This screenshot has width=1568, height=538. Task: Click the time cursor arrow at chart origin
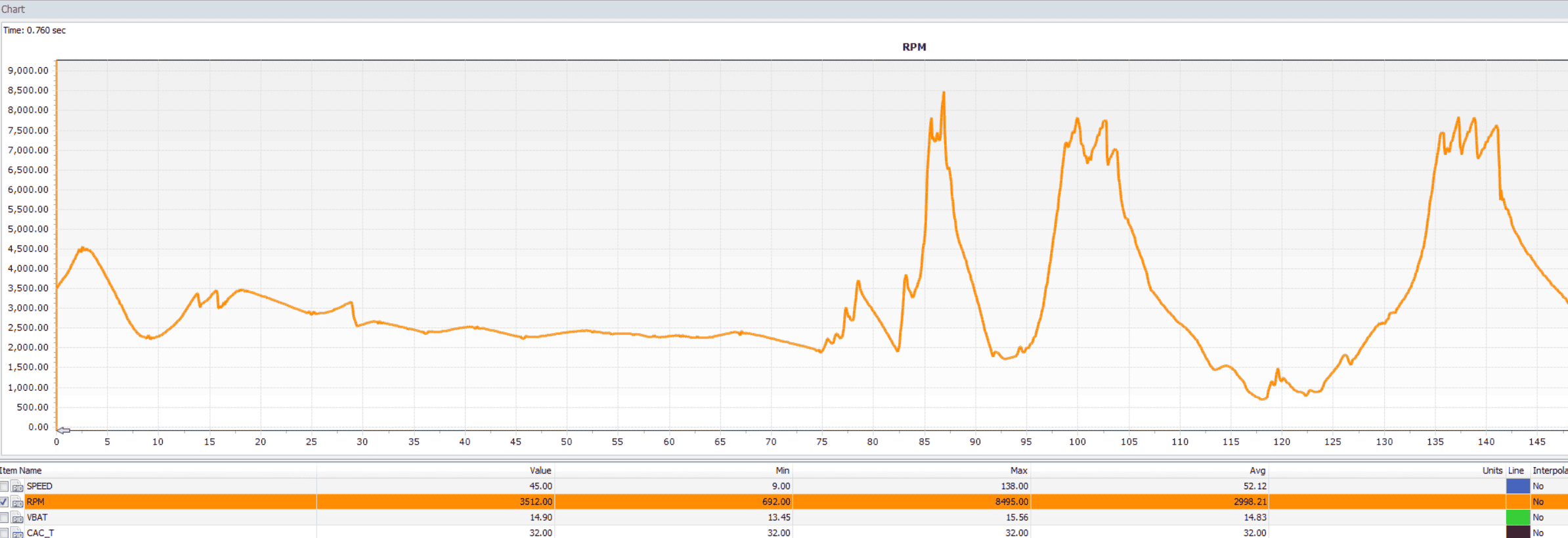pos(63,430)
